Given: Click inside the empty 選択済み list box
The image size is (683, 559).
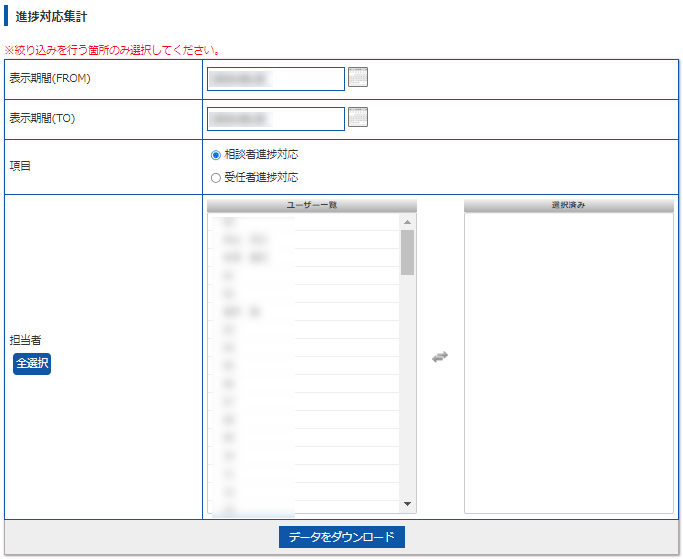Looking at the screenshot, I should [x=568, y=360].
